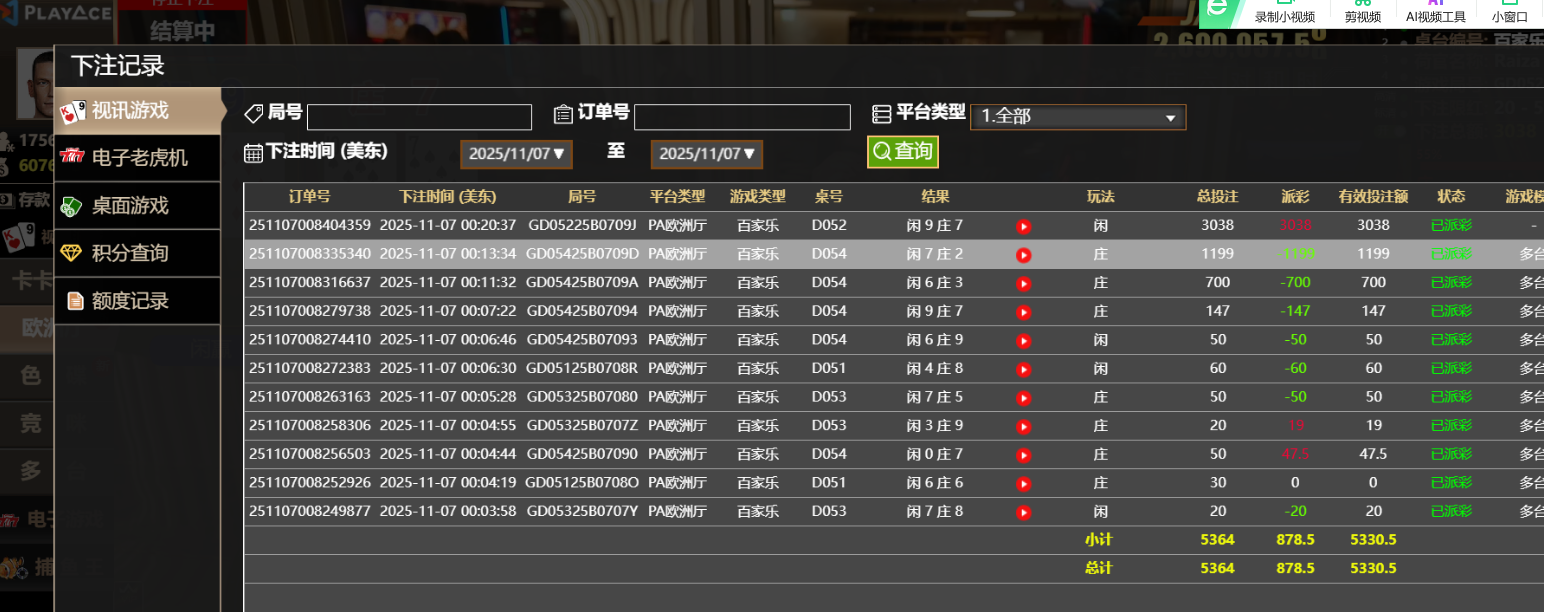Click the replay icon in the 00:07:22 row
1544x612 pixels.
pos(1023,312)
